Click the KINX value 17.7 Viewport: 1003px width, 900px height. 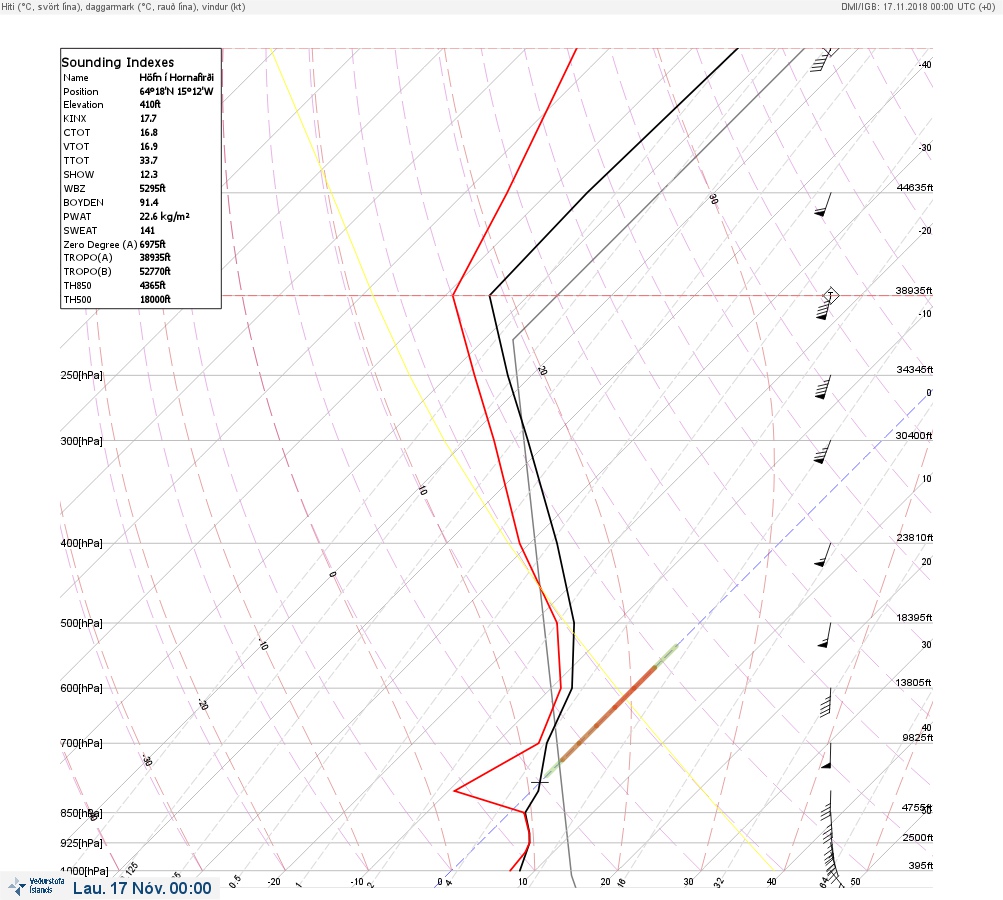(x=148, y=118)
